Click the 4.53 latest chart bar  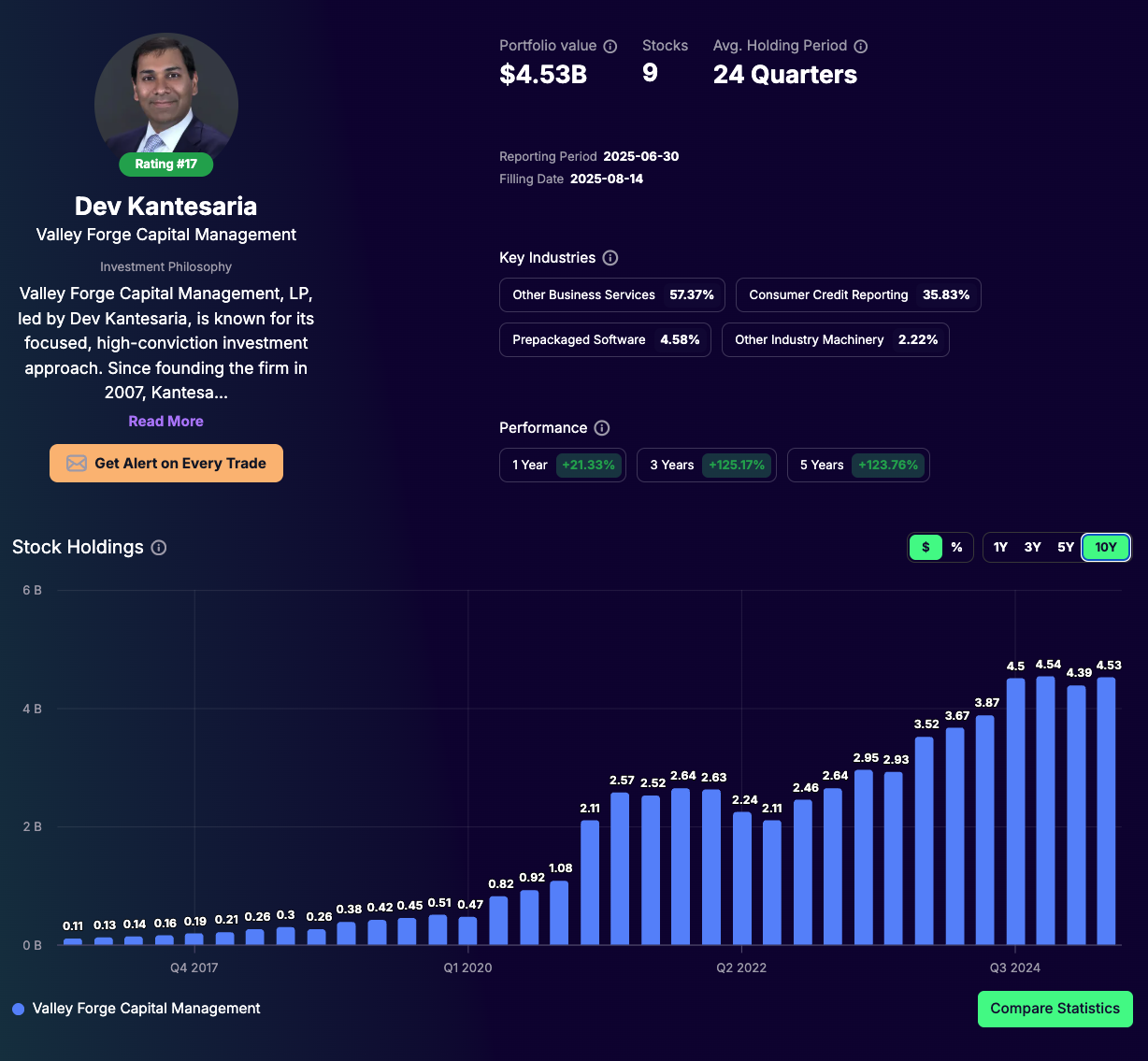(1106, 810)
